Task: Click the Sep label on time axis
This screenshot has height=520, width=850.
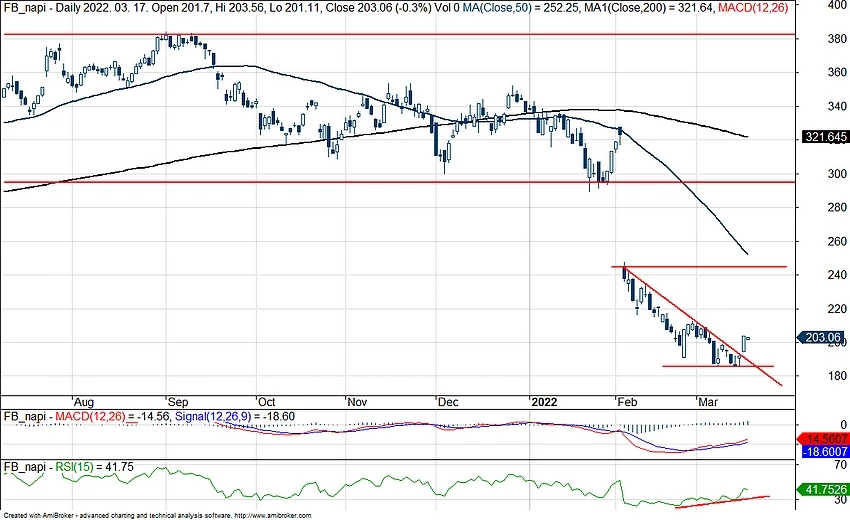Action: [x=178, y=402]
